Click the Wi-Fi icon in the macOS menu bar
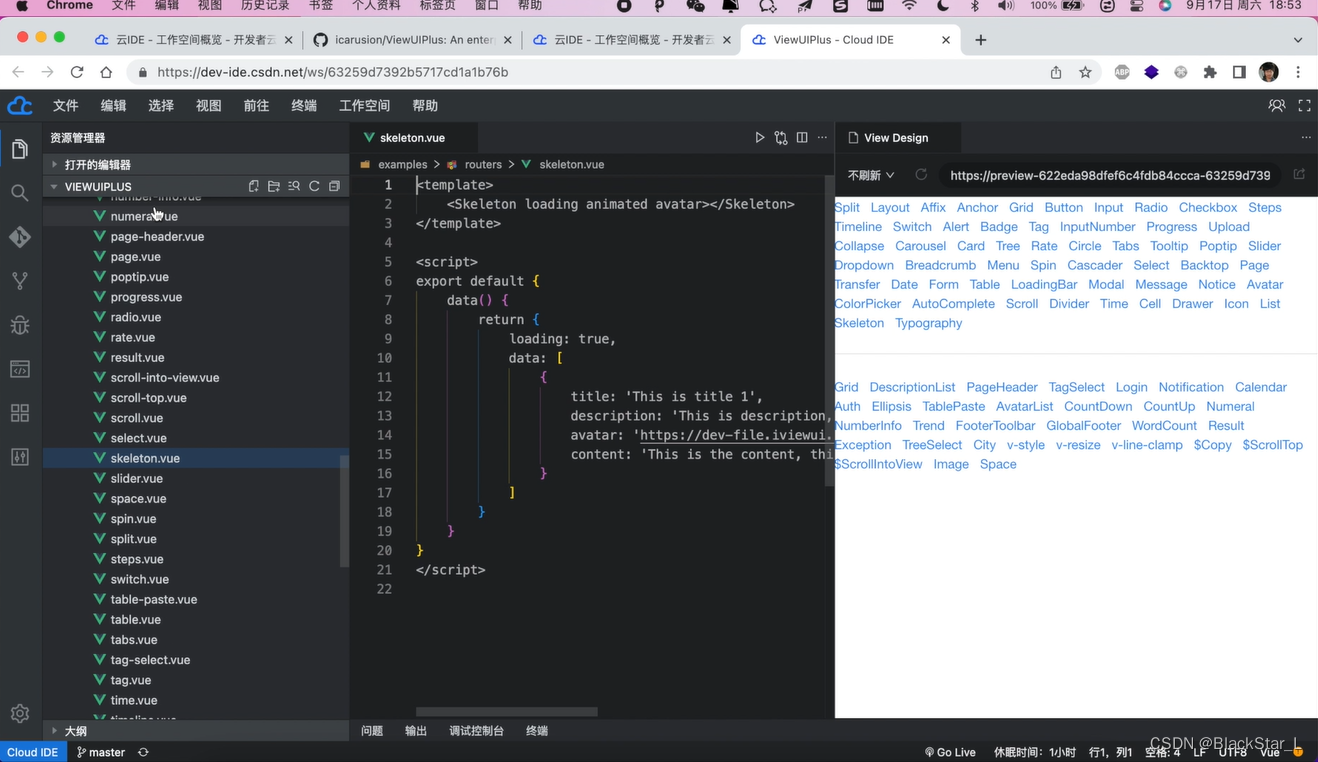The height and width of the screenshot is (762, 1318). coord(909,6)
